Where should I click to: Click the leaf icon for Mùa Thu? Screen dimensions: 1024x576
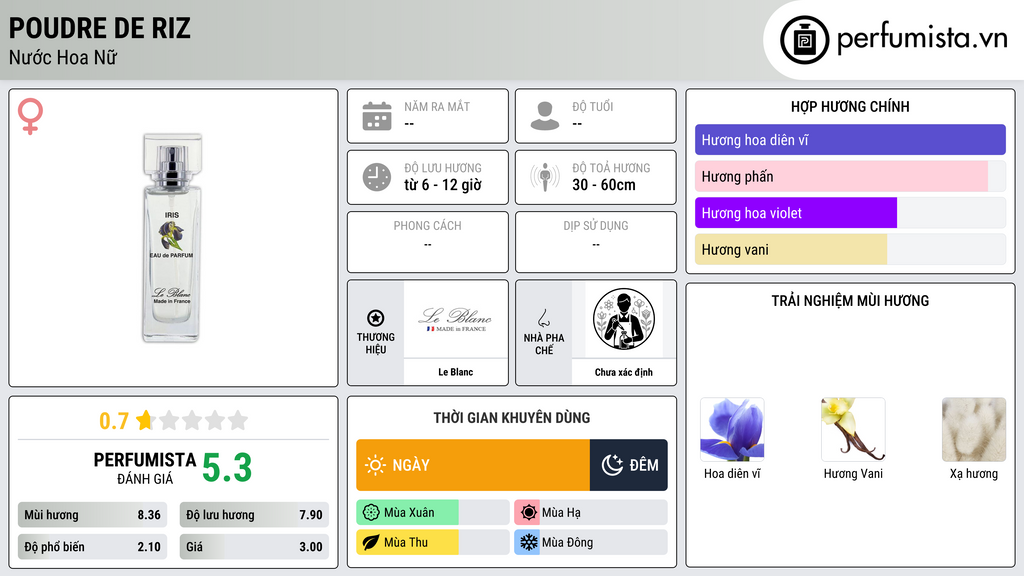pyautogui.click(x=371, y=542)
